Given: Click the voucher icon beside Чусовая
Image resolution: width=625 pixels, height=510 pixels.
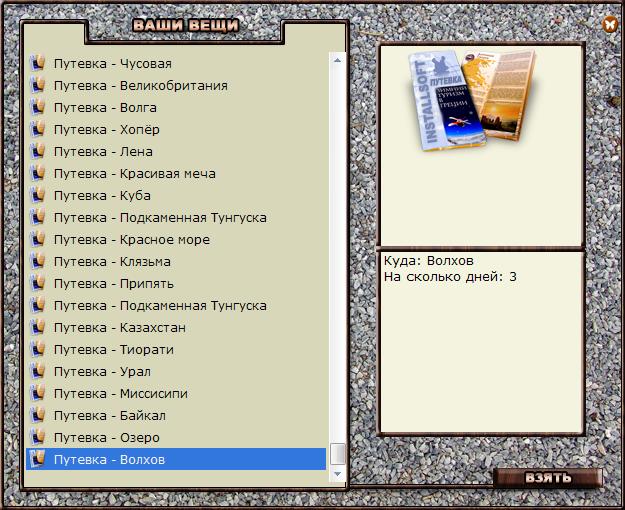Looking at the screenshot, I should [37, 63].
